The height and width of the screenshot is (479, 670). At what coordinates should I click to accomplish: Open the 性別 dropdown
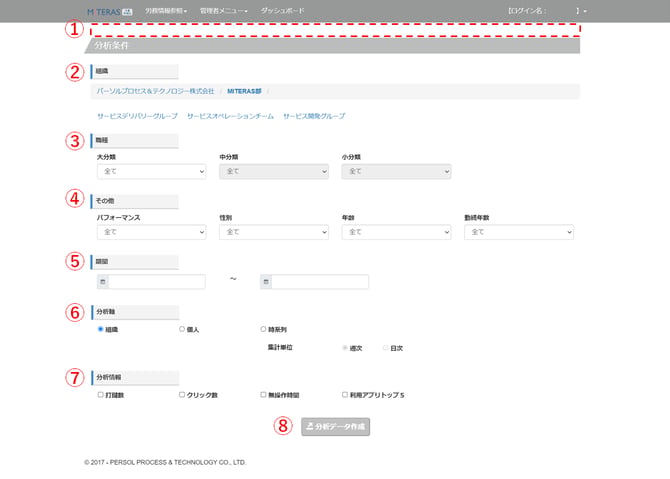pyautogui.click(x=274, y=232)
